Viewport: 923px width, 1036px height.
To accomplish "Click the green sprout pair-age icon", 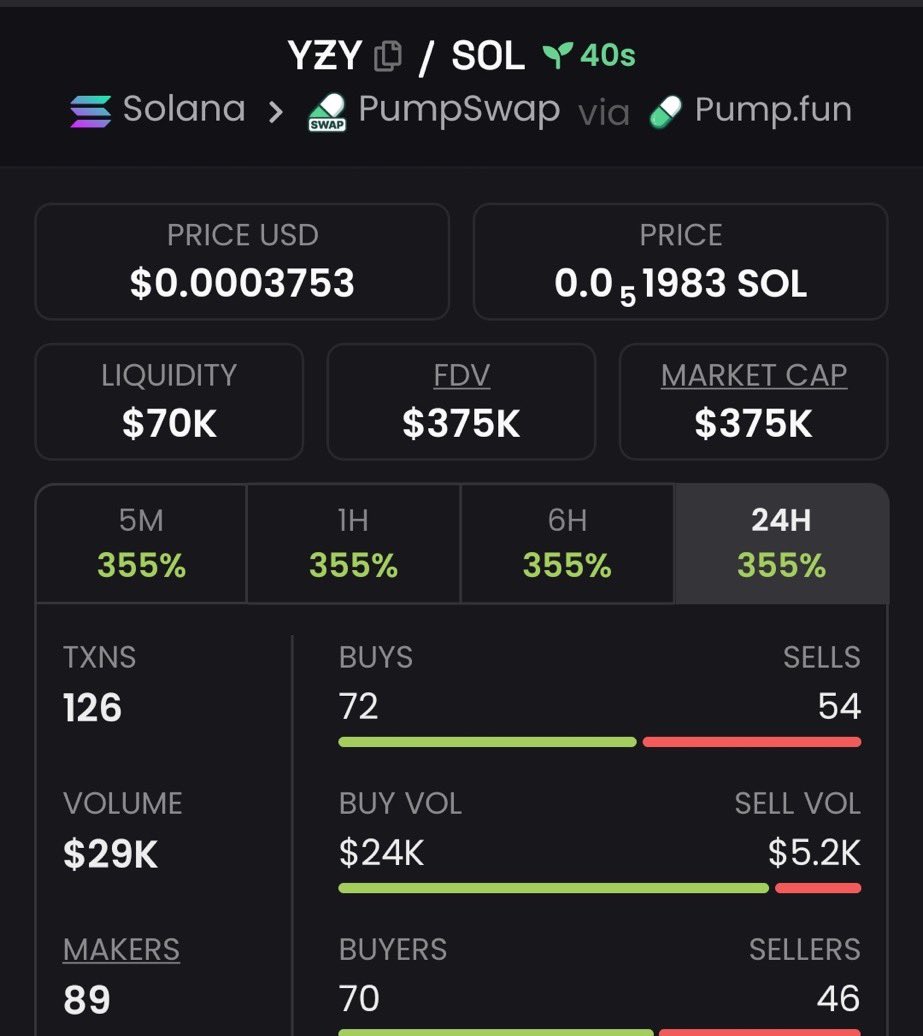I will 558,56.
